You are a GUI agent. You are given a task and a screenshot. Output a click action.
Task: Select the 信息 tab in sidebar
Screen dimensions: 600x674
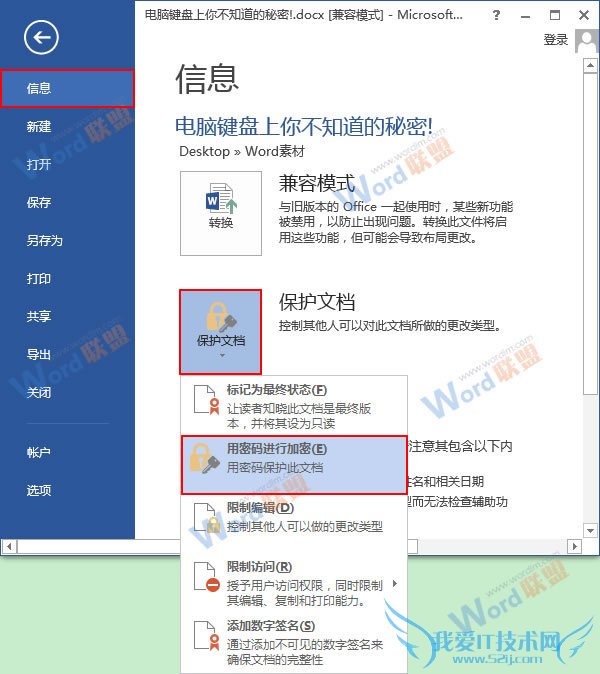click(x=67, y=89)
